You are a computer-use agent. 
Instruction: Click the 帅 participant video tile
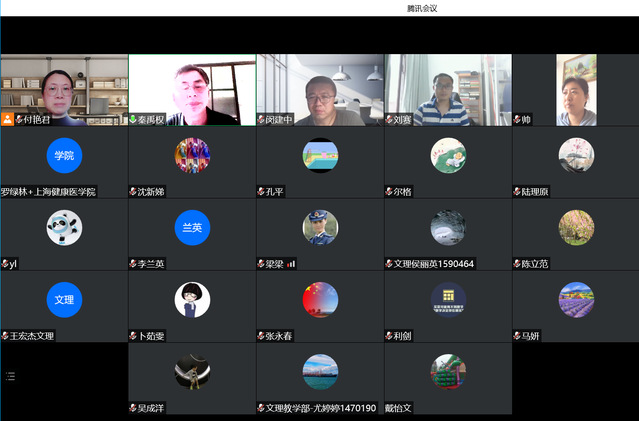[575, 88]
